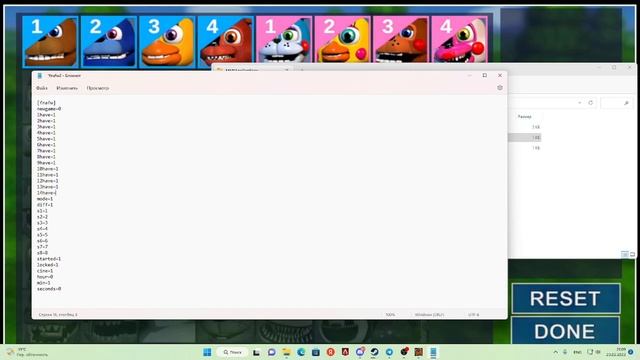Image resolution: width=640 pixels, height=360 pixels.
Task: Launch Microsoft Edge from the taskbar
Action: (x=301, y=352)
